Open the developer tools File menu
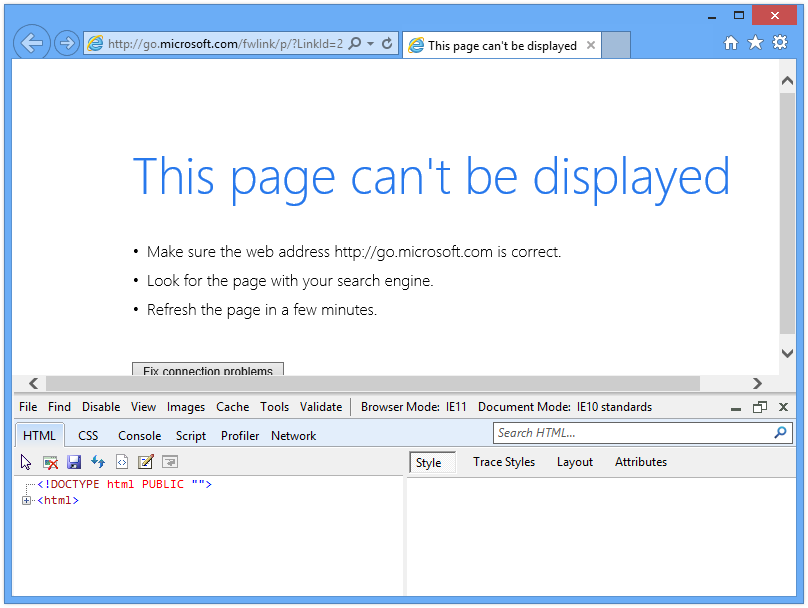This screenshot has width=808, height=608. (28, 407)
